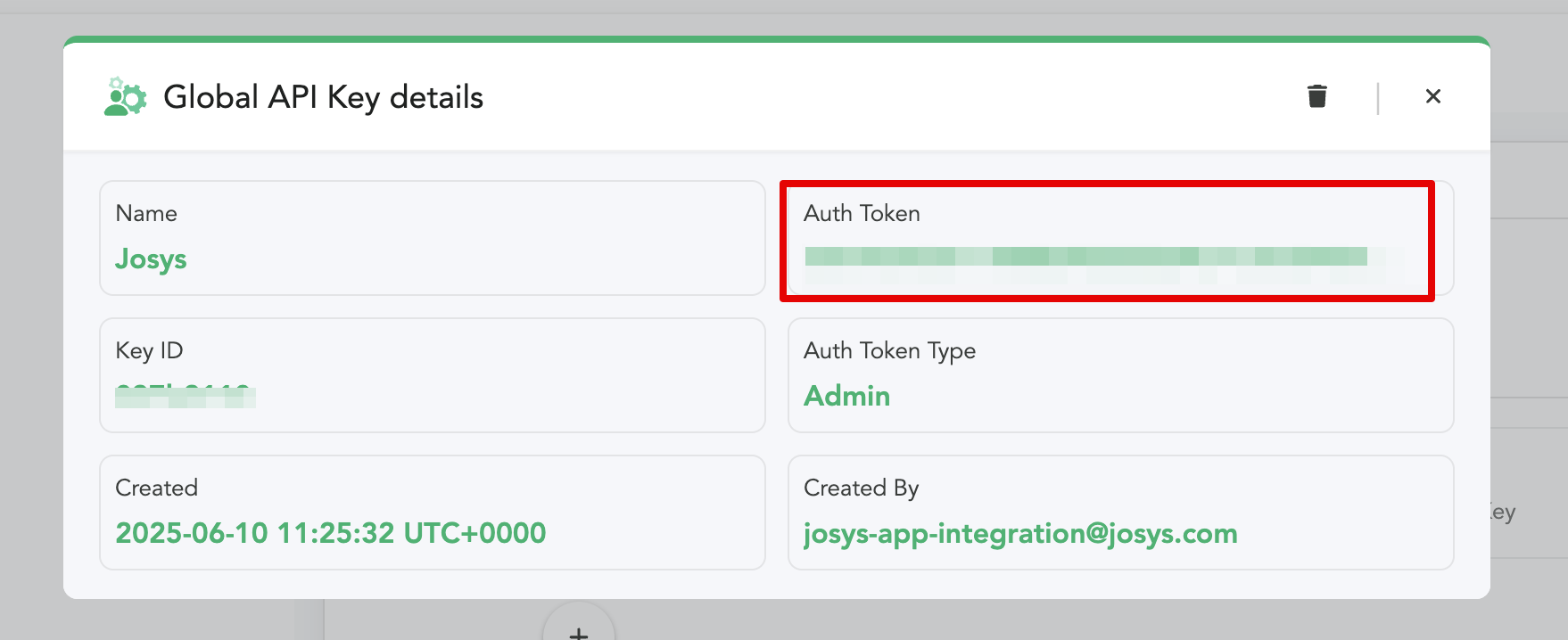Click the Global API Key details title
This screenshot has height=640, width=1568.
tap(323, 97)
